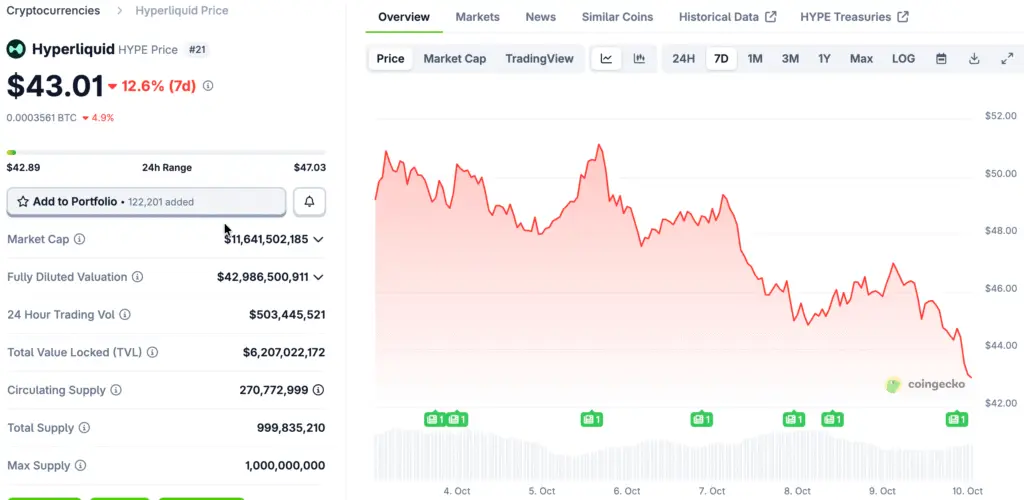The height and width of the screenshot is (500, 1024).
Task: Select the 1M time range
Action: click(x=755, y=59)
